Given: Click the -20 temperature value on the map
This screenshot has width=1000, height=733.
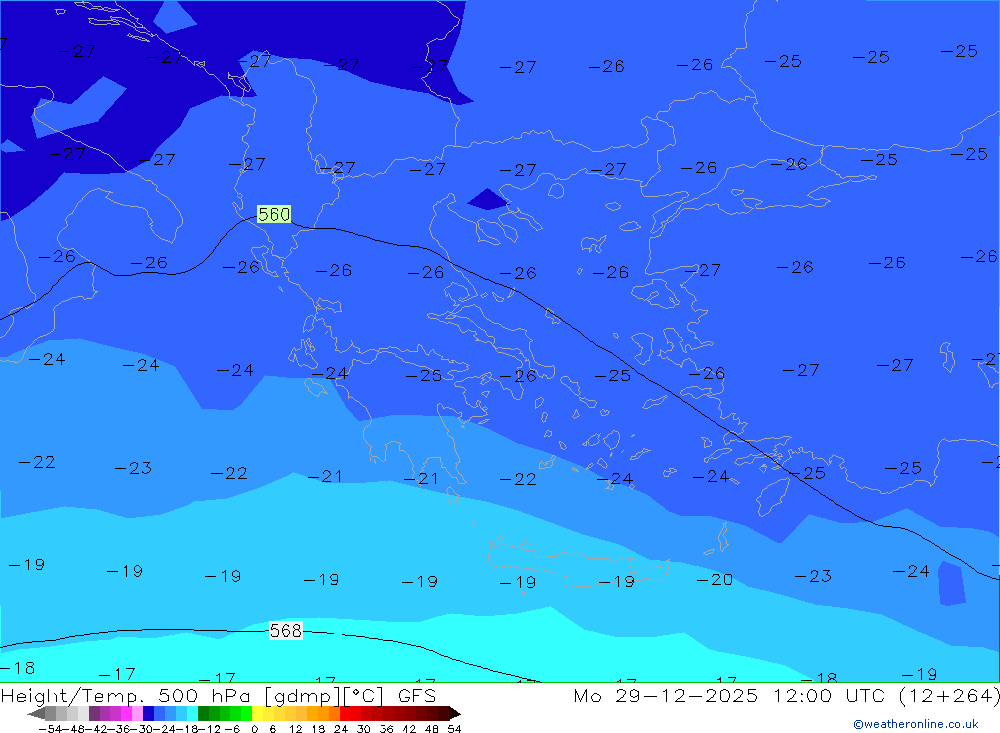Looking at the screenshot, I should pos(714,579).
